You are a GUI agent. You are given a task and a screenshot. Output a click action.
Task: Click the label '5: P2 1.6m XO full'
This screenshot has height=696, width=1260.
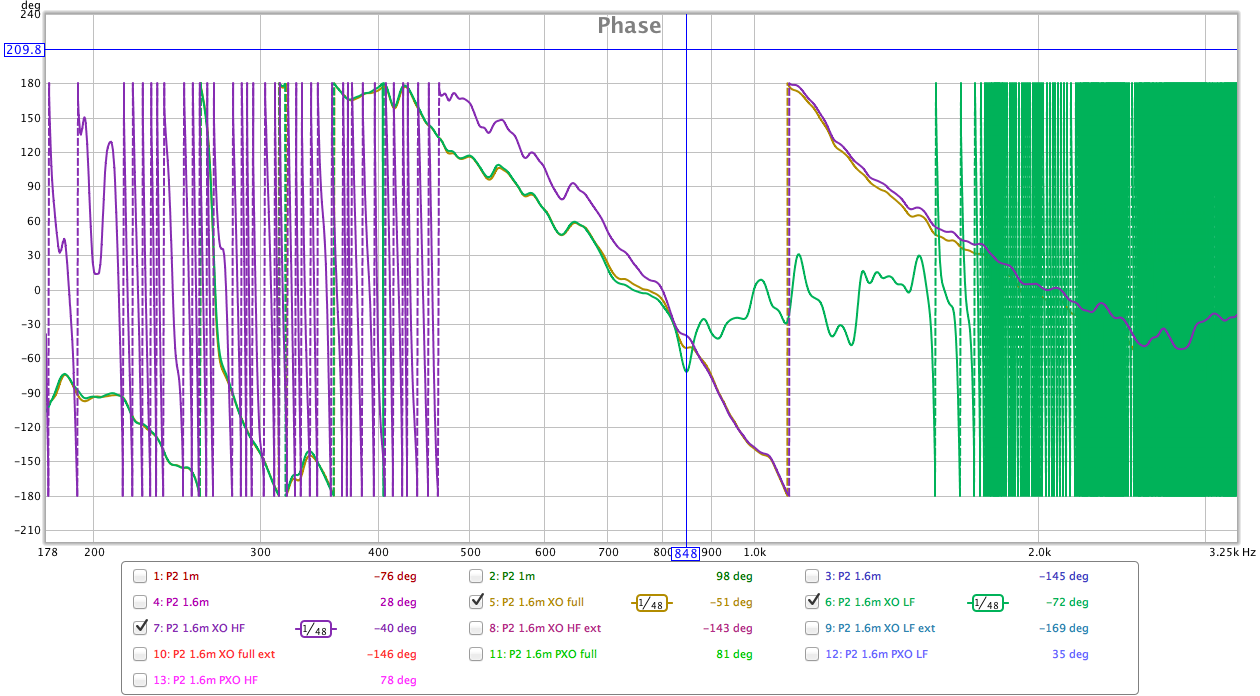[x=536, y=602]
